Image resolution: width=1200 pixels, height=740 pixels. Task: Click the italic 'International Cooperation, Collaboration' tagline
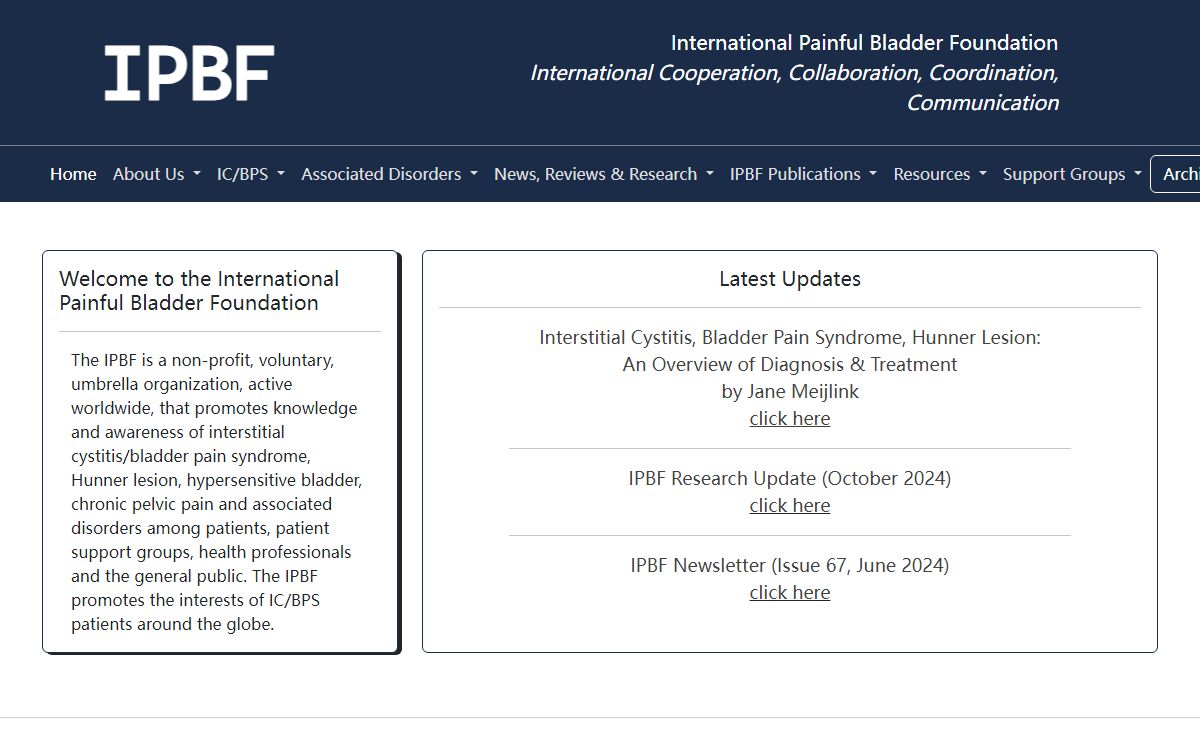793,73
